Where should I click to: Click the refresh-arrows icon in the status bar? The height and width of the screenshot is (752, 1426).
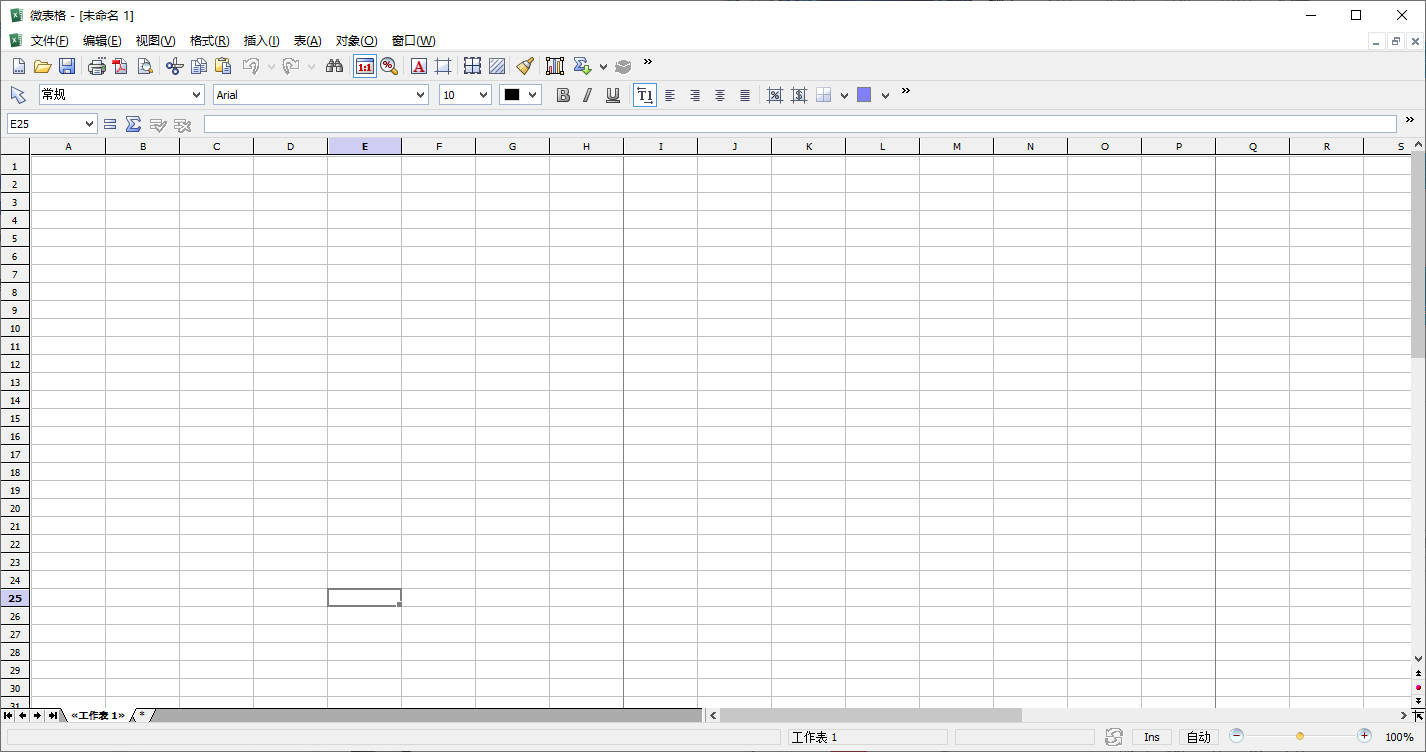coord(1114,737)
